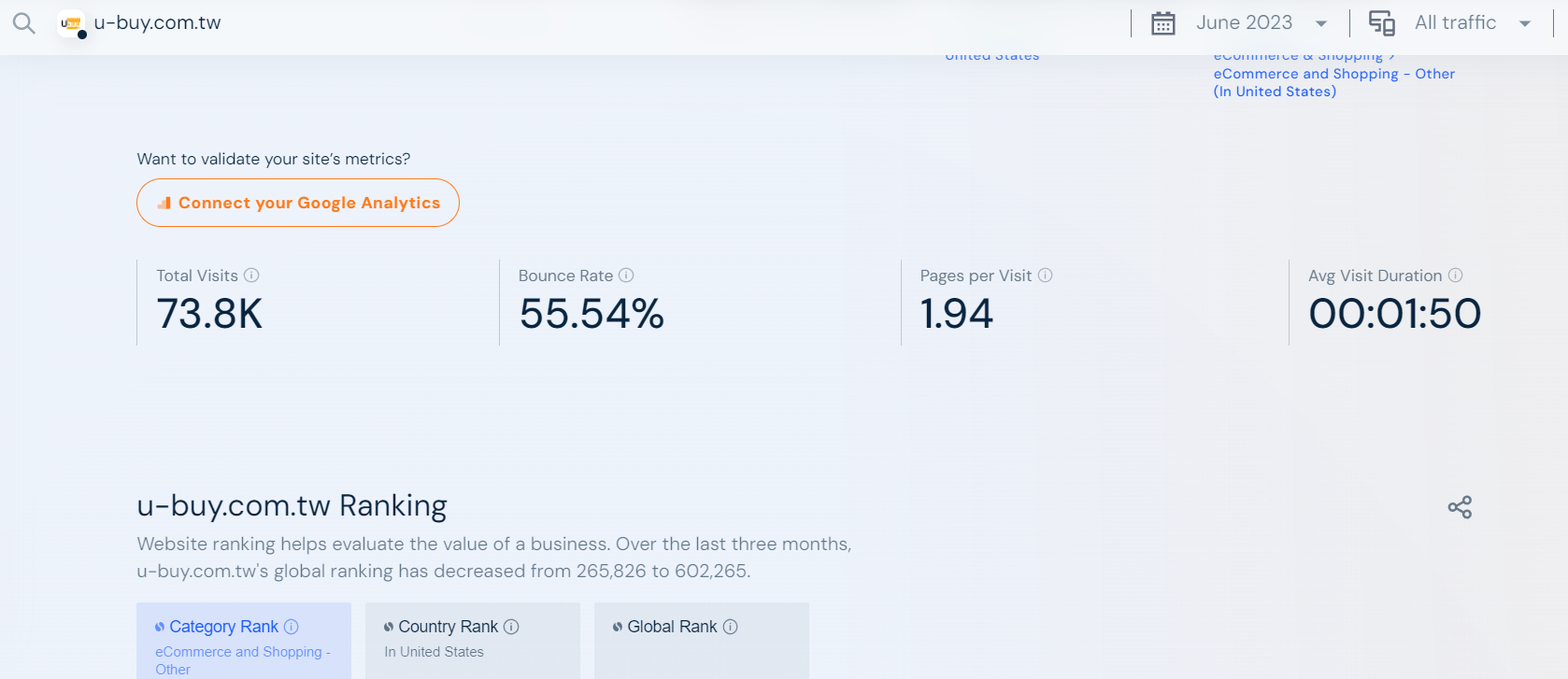Screen dimensions: 1568x679
Task: Expand the All traffic dropdown arrow
Action: coord(1525,24)
